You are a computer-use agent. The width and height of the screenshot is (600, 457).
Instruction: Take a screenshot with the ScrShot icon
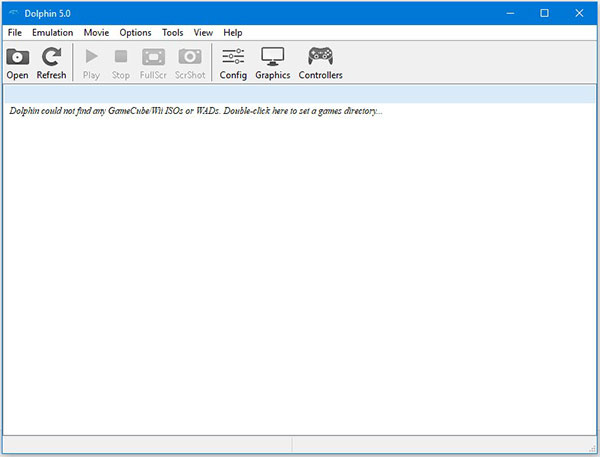click(x=190, y=63)
